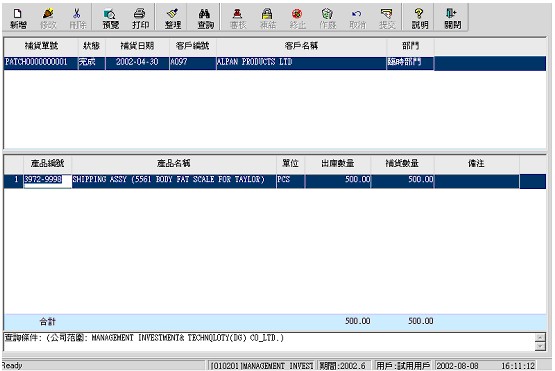The width and height of the screenshot is (555, 371).
Task: Click product code field 3972-9998
Action: [47, 180]
